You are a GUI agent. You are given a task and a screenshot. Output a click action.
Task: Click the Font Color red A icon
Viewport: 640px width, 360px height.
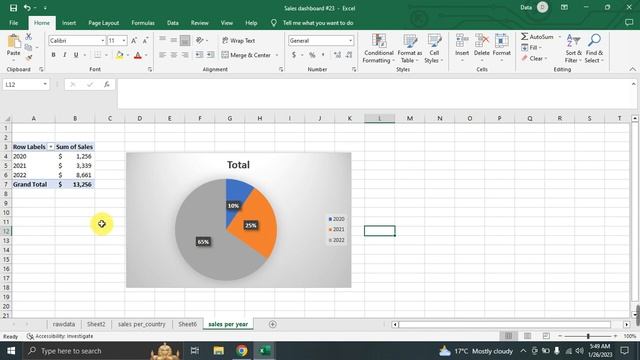tap(138, 55)
